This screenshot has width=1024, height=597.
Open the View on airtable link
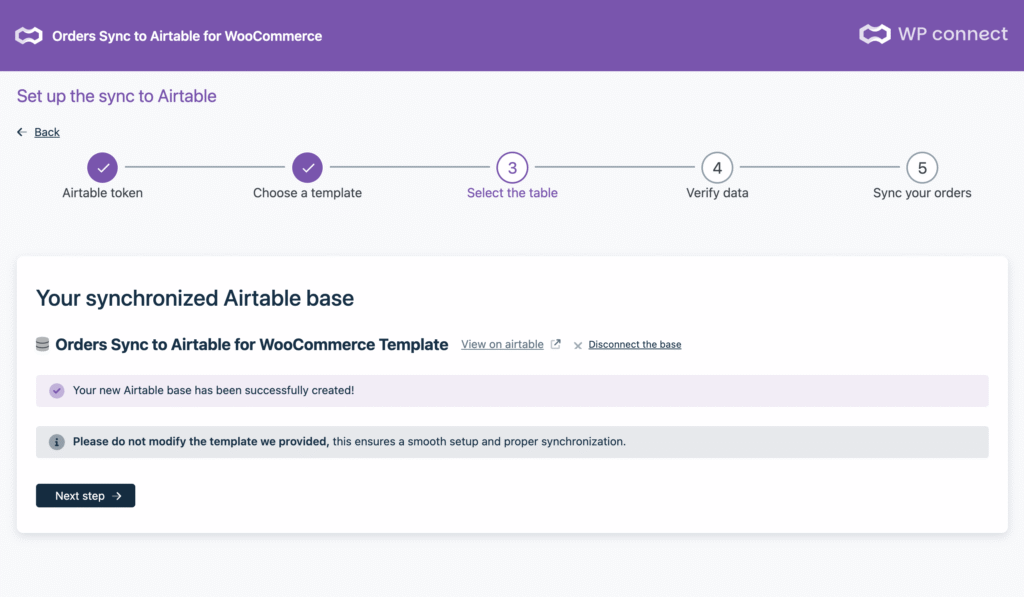click(x=502, y=345)
